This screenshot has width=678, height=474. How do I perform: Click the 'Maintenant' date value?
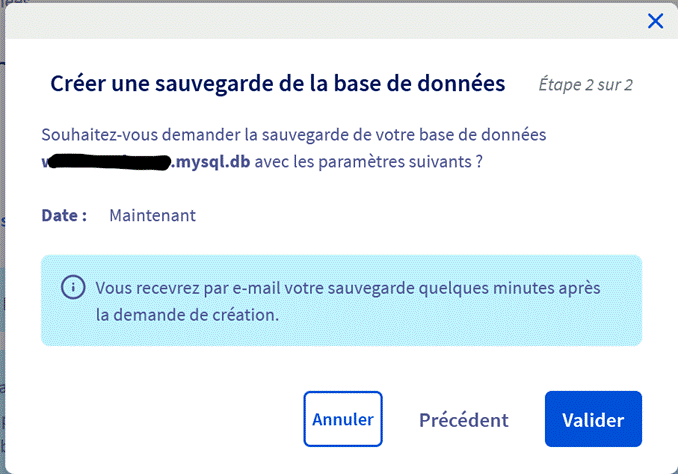(x=152, y=215)
